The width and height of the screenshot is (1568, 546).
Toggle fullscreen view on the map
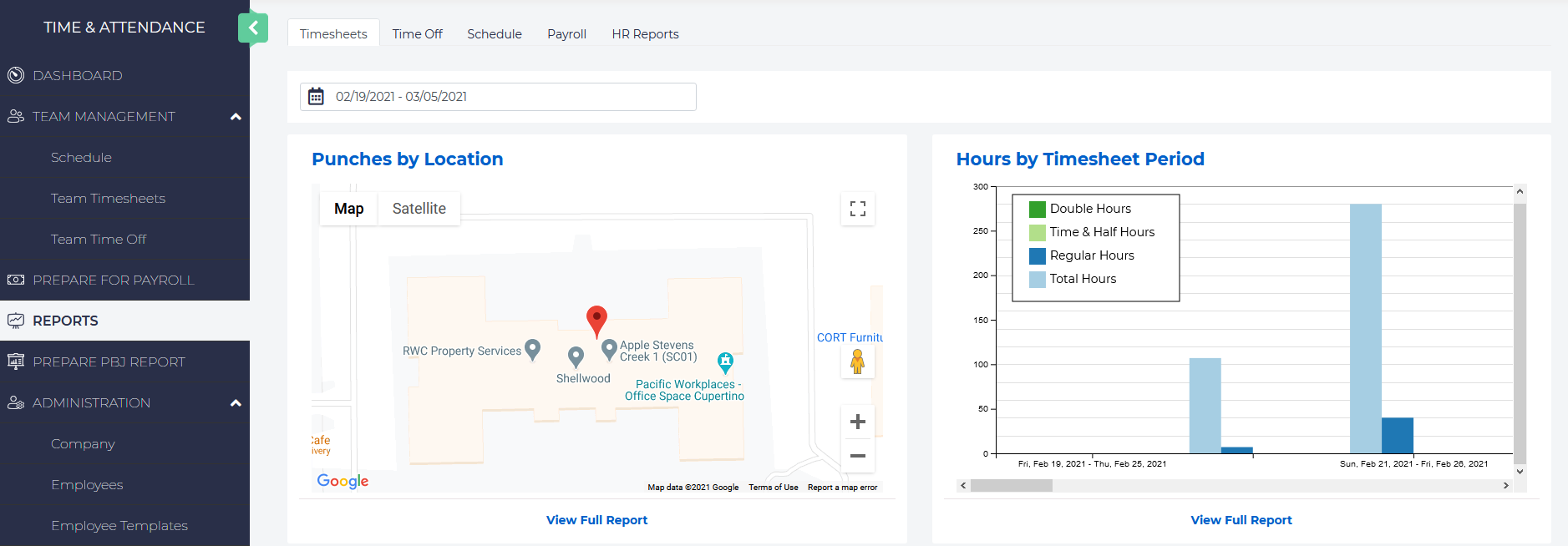click(x=857, y=209)
